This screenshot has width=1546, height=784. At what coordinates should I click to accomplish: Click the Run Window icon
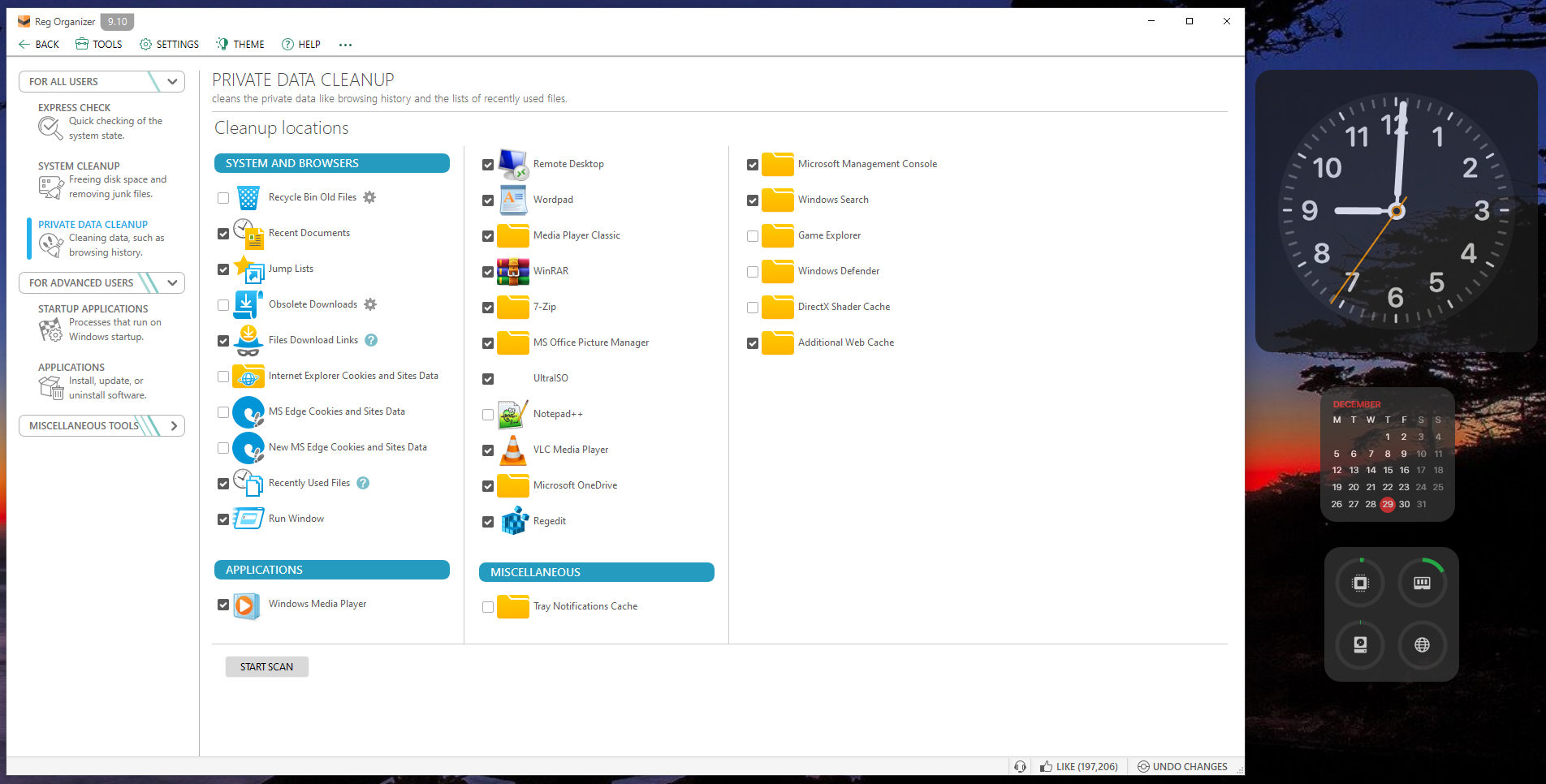tap(248, 518)
